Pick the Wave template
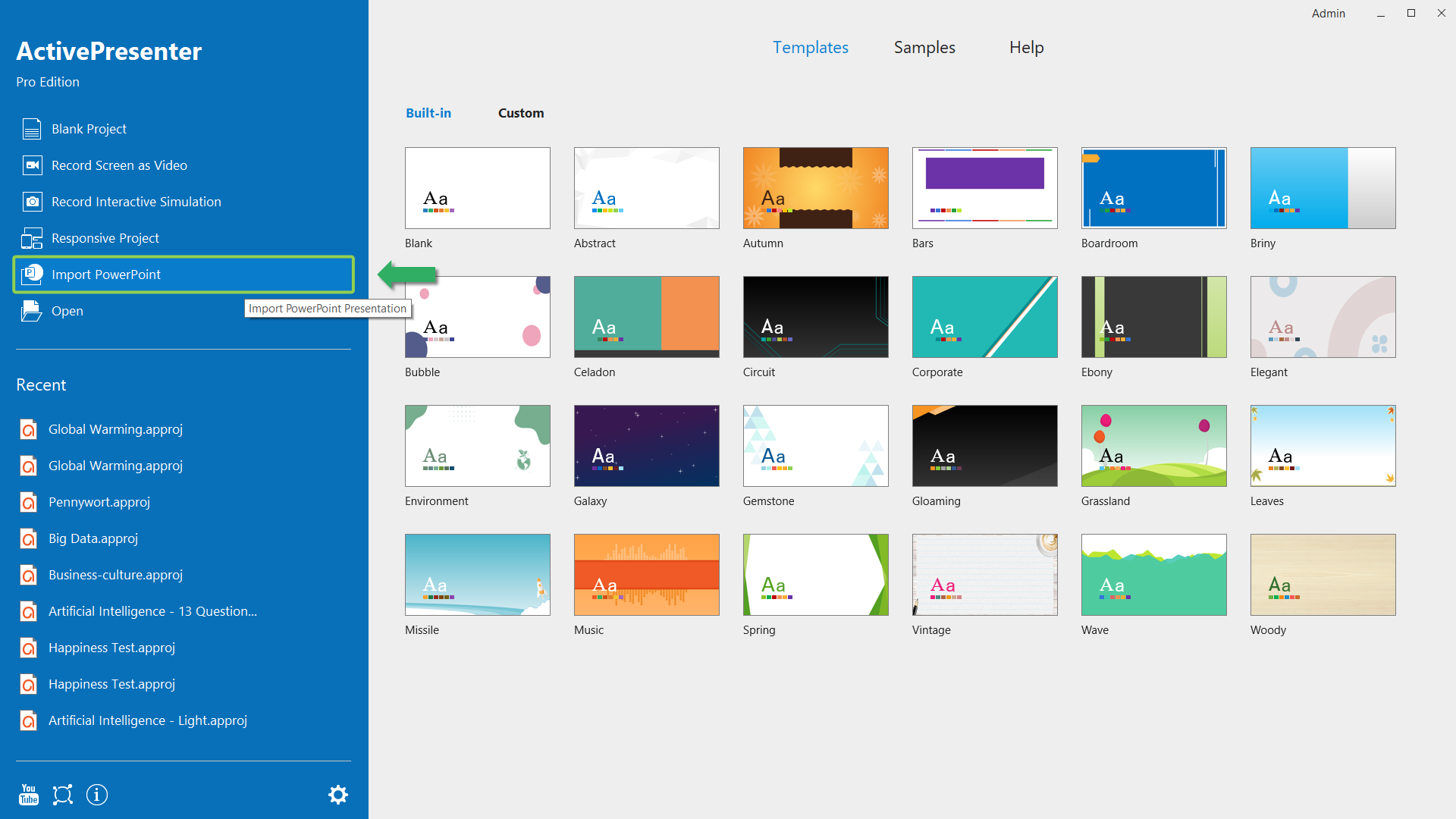 coord(1154,575)
